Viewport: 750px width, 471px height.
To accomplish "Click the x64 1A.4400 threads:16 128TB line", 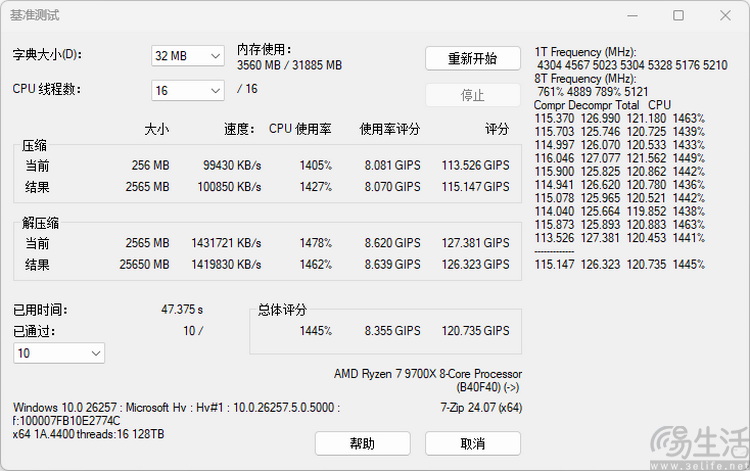I will click(x=88, y=434).
